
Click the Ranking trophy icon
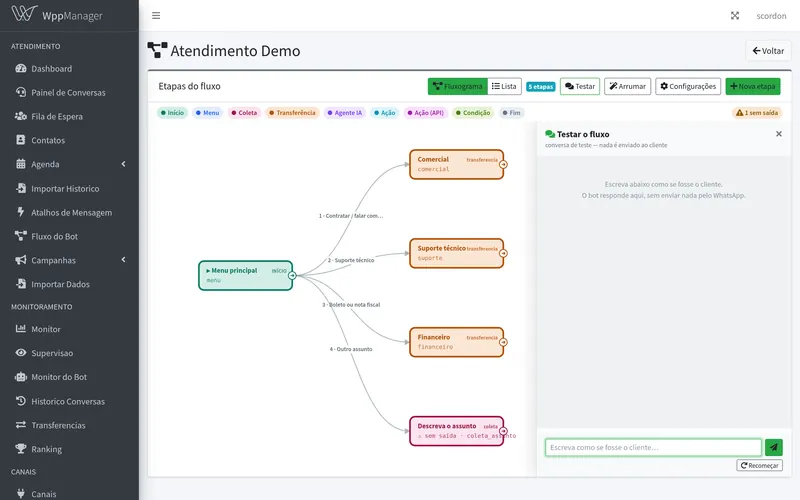20,449
